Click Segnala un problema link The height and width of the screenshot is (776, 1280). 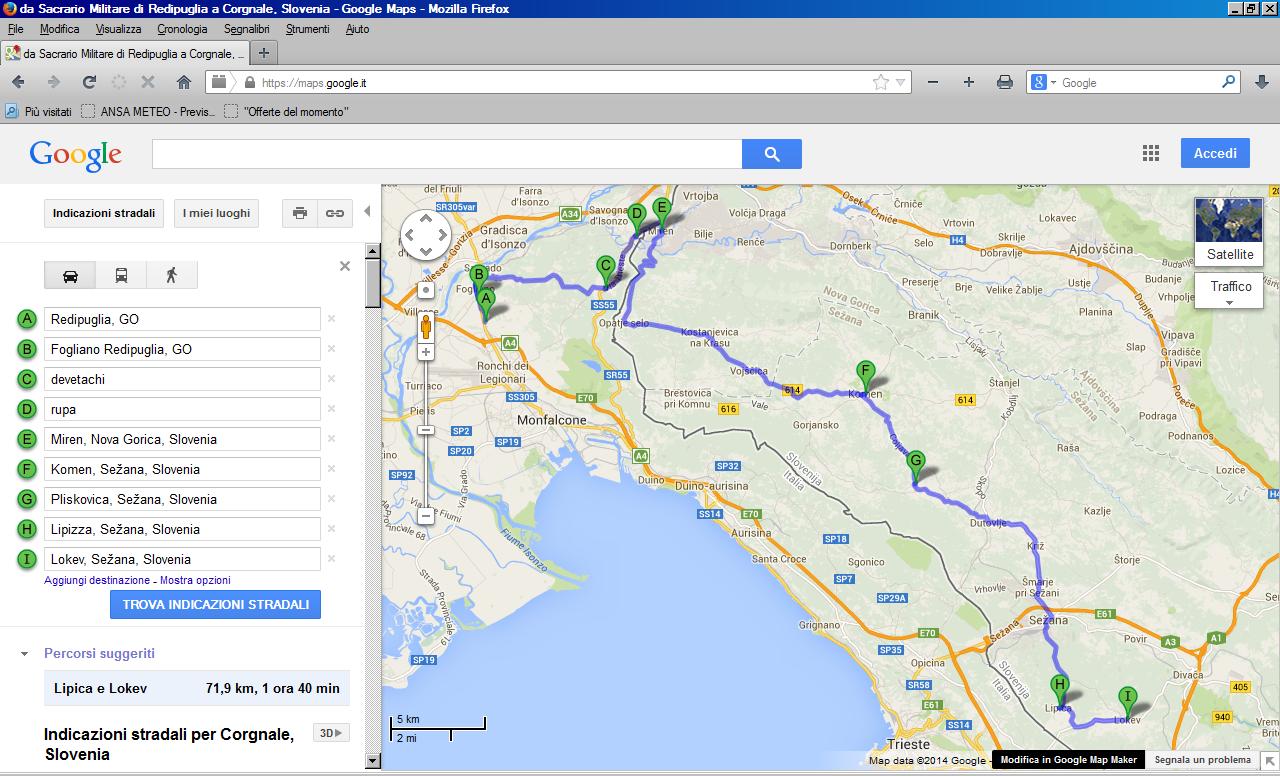point(1202,760)
